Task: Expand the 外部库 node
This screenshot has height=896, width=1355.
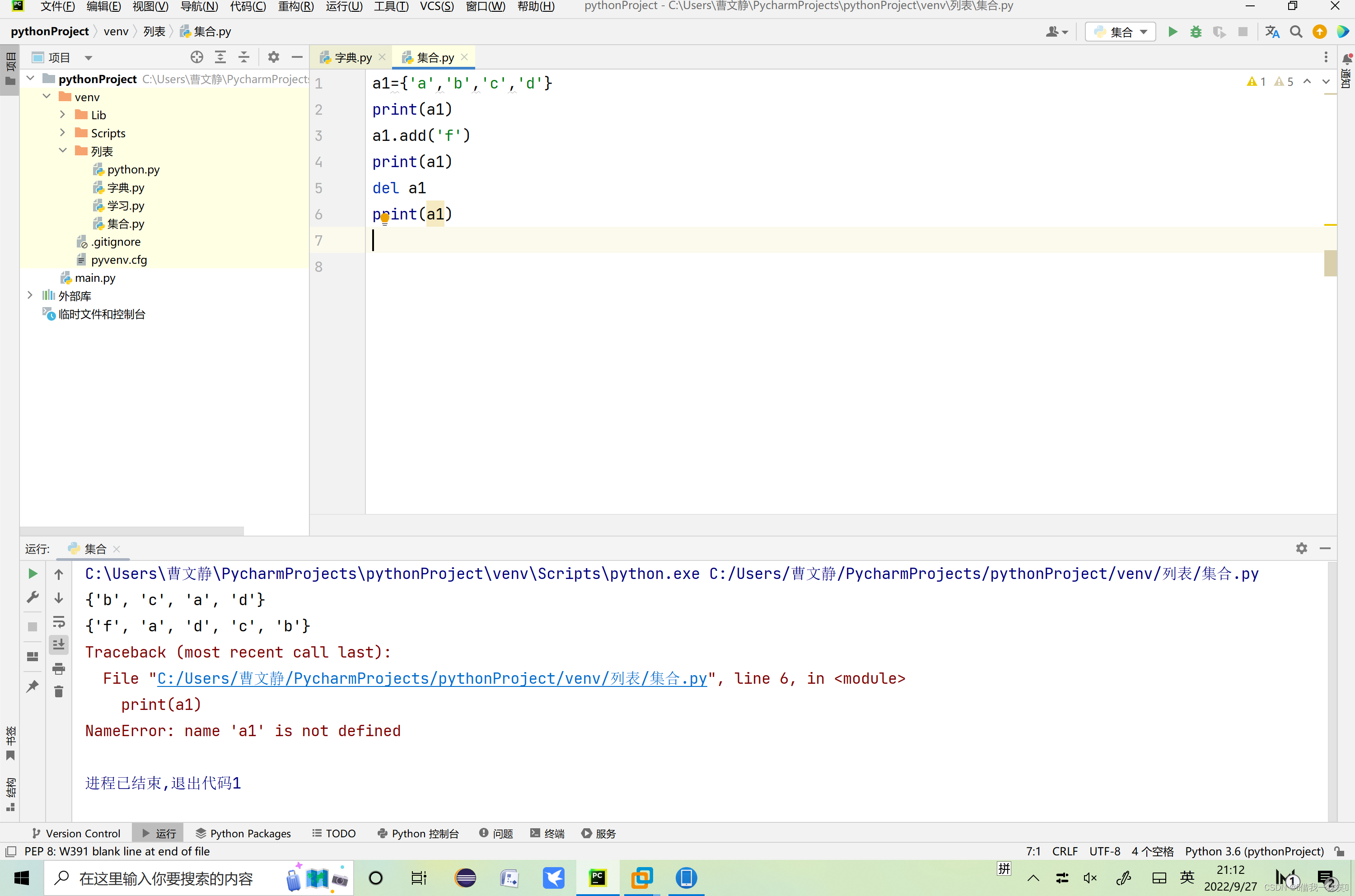Action: [x=30, y=295]
